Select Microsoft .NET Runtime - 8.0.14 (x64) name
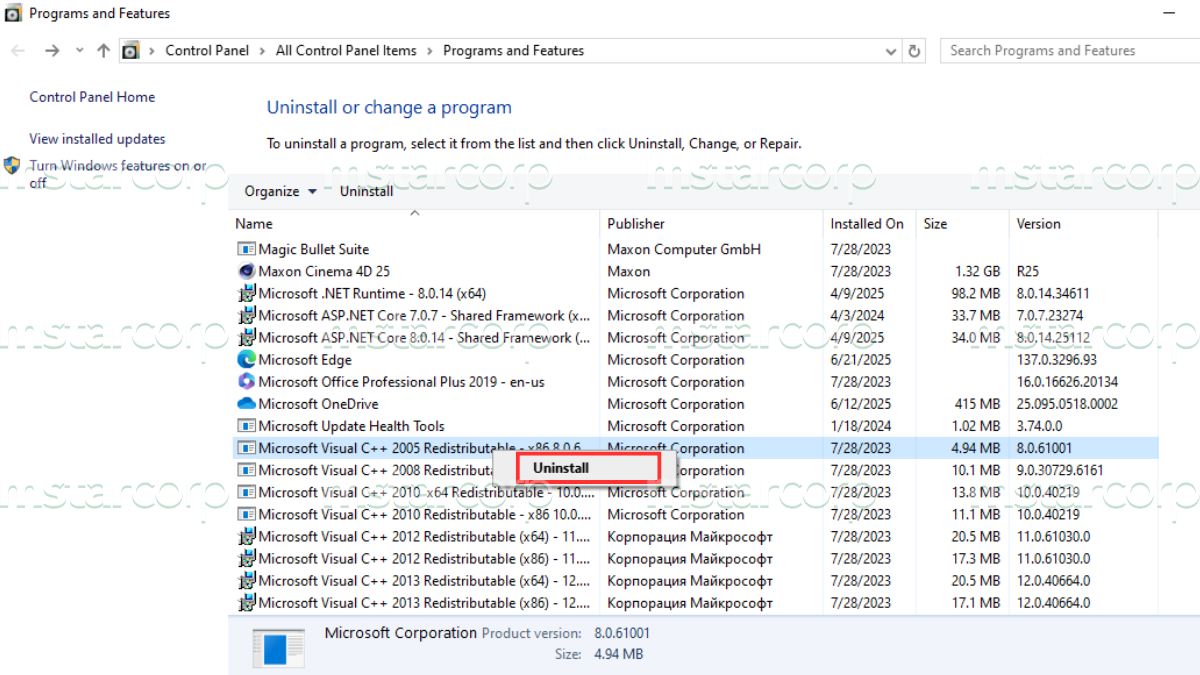1200x675 pixels. [372, 293]
